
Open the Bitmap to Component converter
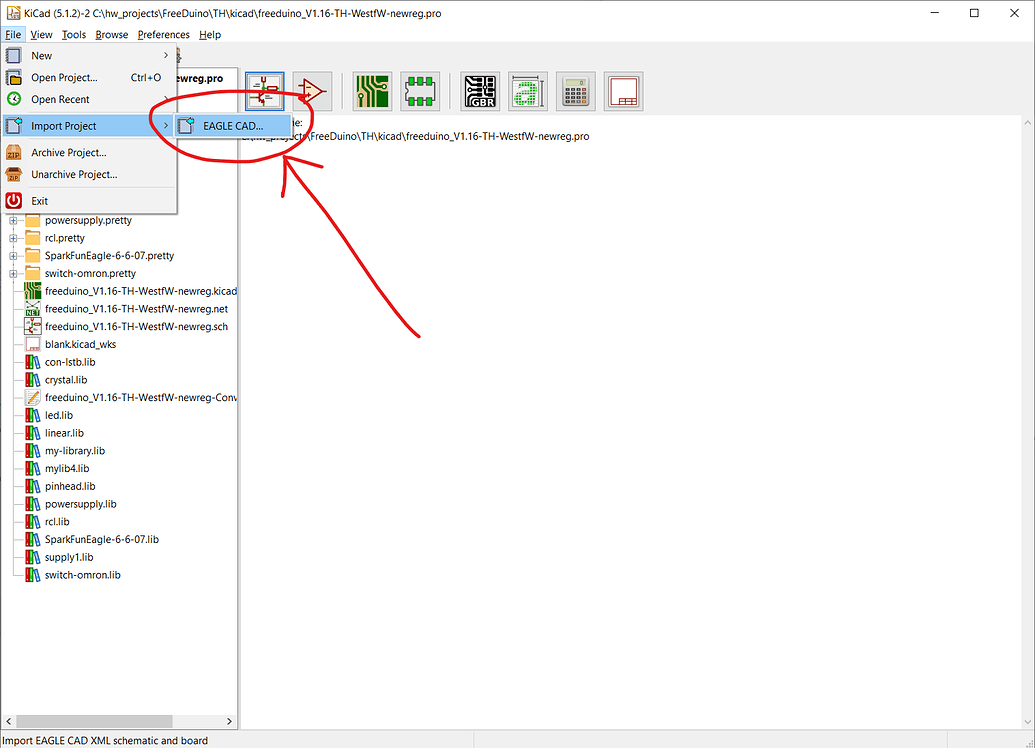click(x=527, y=91)
